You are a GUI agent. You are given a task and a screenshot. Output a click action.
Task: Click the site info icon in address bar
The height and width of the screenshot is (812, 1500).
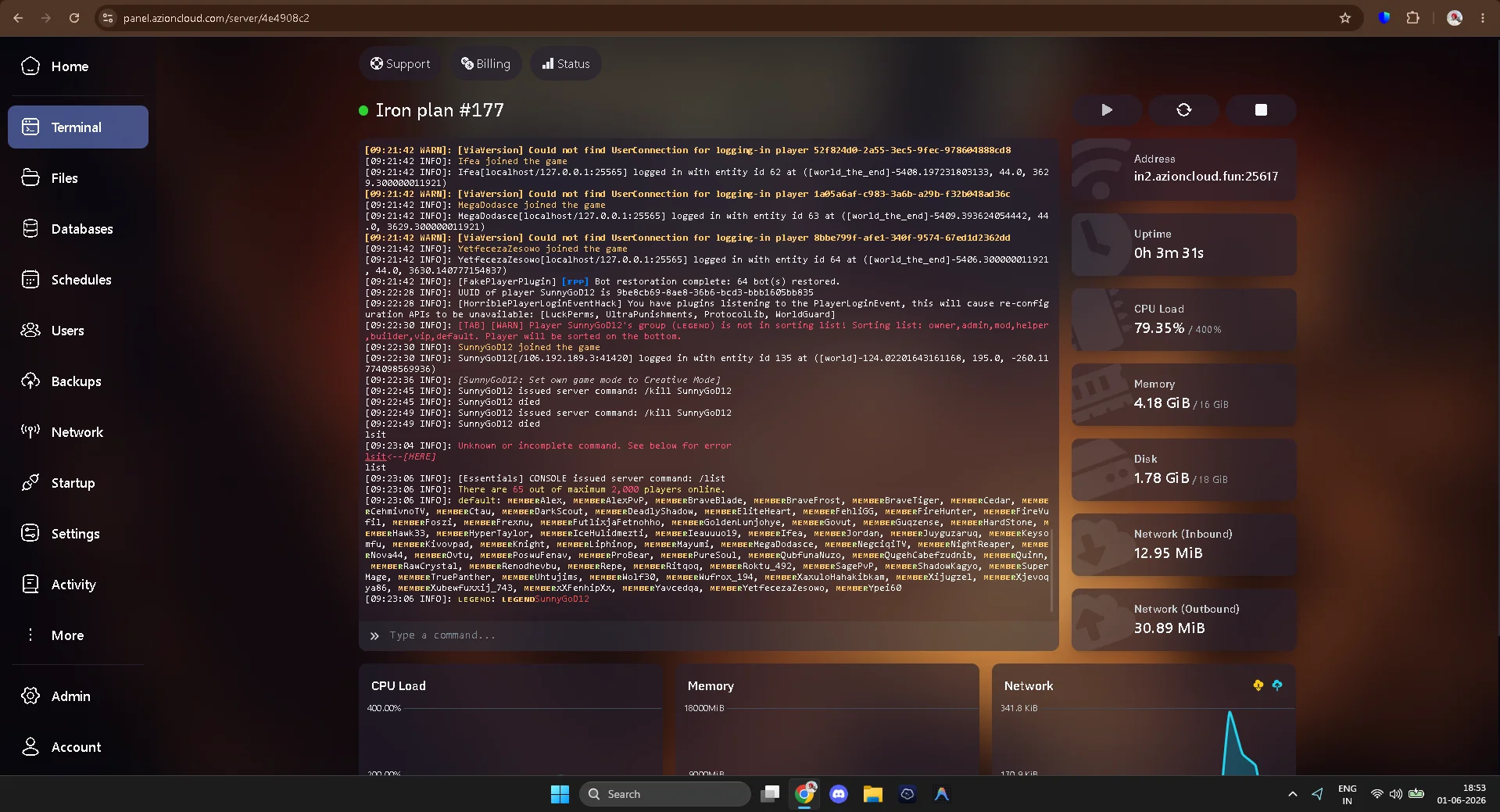pyautogui.click(x=109, y=18)
